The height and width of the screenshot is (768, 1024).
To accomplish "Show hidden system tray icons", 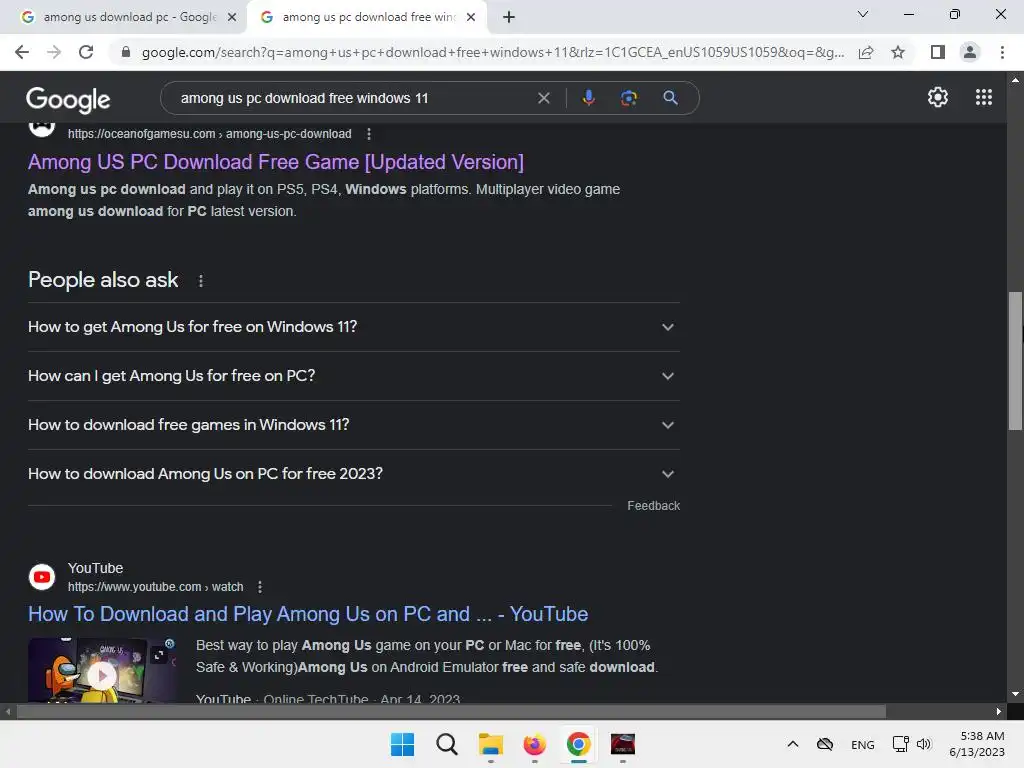I will click(x=793, y=744).
